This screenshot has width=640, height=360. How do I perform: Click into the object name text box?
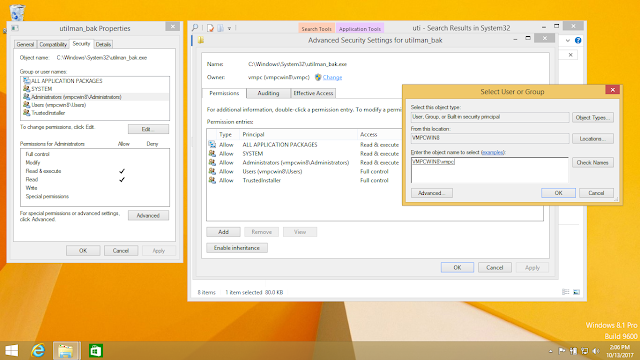(489, 170)
